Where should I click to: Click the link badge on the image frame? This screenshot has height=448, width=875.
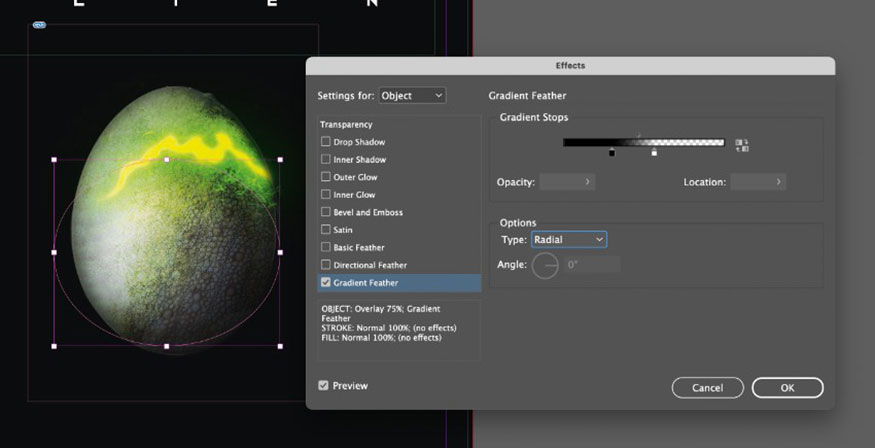(x=39, y=25)
